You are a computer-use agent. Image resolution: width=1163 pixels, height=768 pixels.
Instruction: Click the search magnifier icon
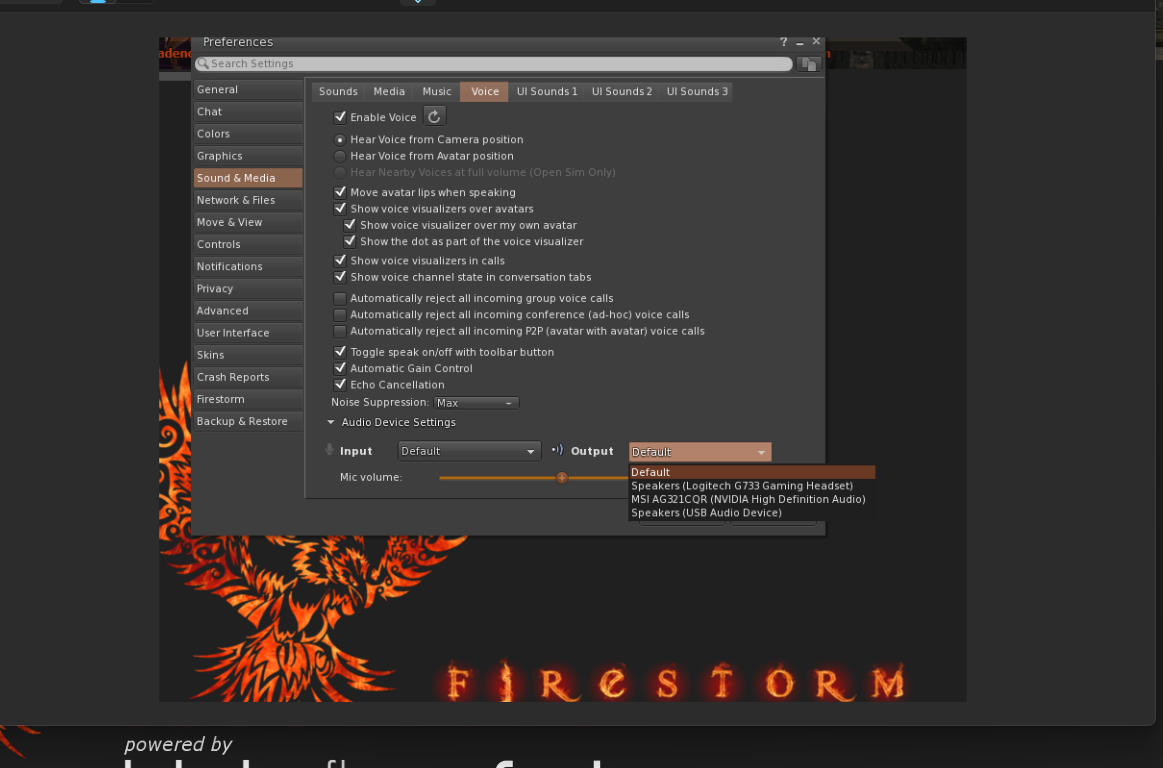click(202, 64)
